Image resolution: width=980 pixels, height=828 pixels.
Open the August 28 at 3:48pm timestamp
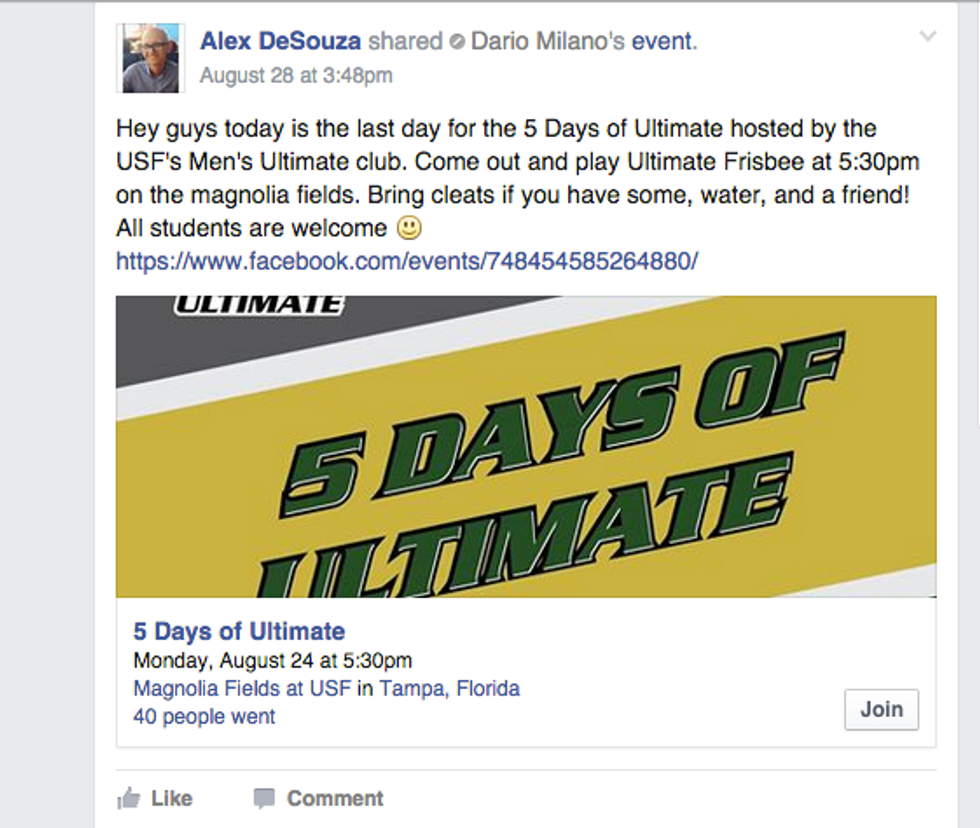tap(296, 75)
